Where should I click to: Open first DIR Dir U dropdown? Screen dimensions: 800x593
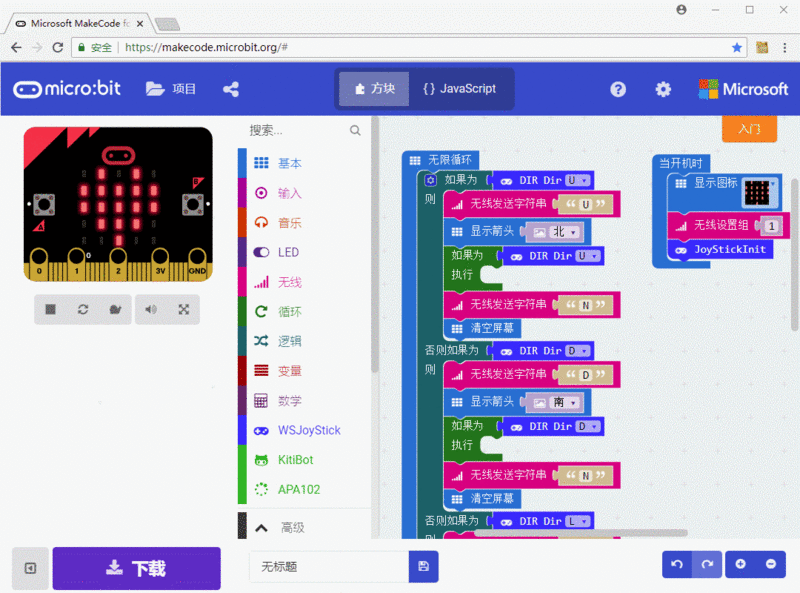(x=578, y=180)
